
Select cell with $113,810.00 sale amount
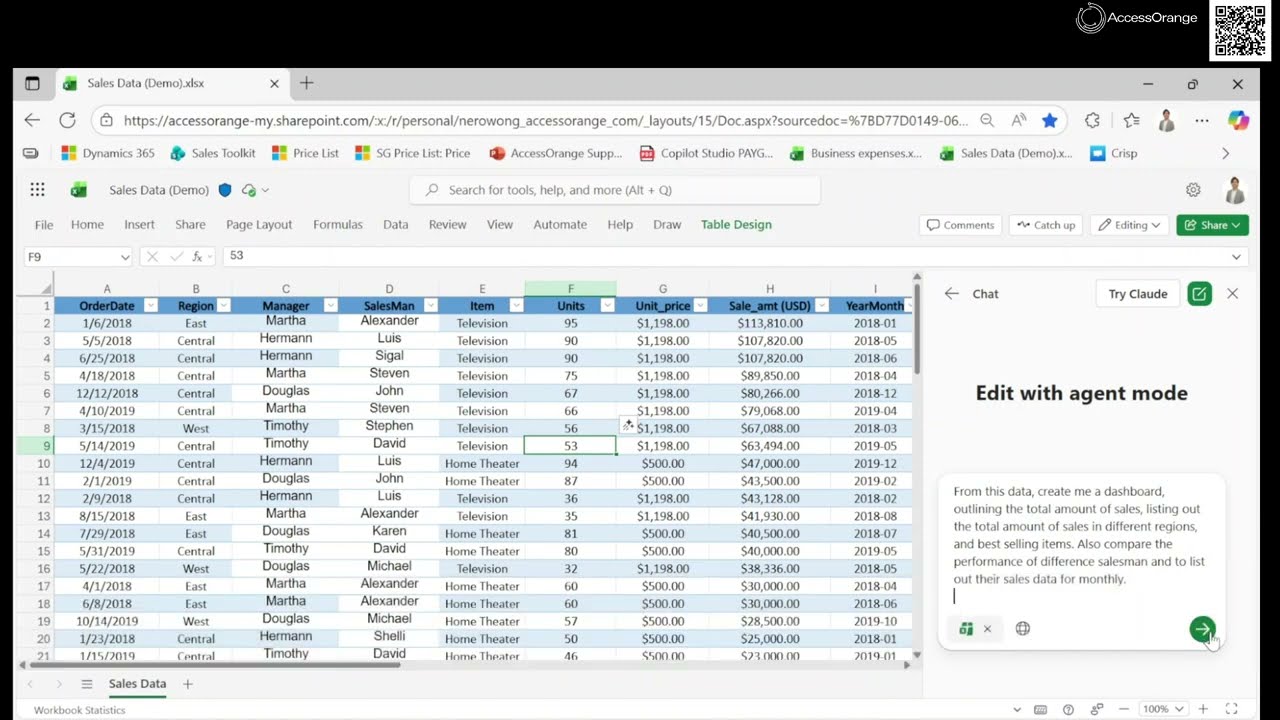[770, 323]
